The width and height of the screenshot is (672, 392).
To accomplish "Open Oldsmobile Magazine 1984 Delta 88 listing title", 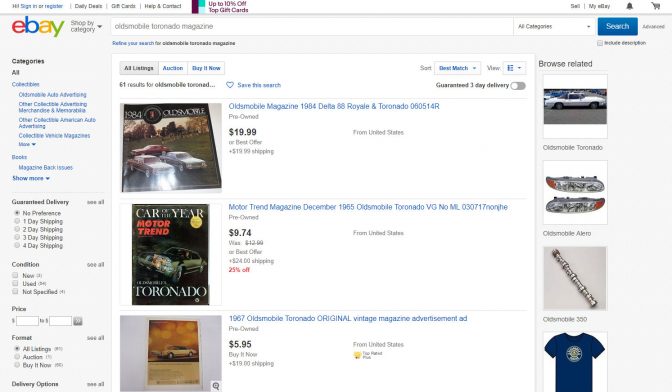I will click(334, 106).
